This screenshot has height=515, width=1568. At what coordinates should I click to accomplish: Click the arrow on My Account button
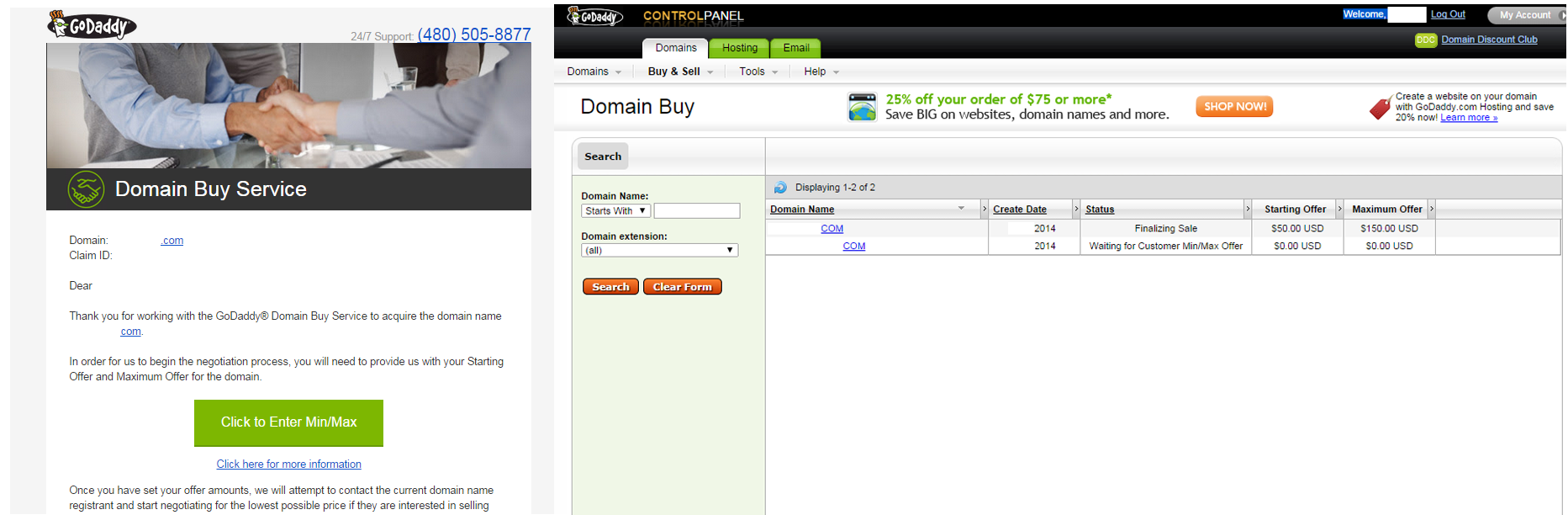(x=1562, y=15)
